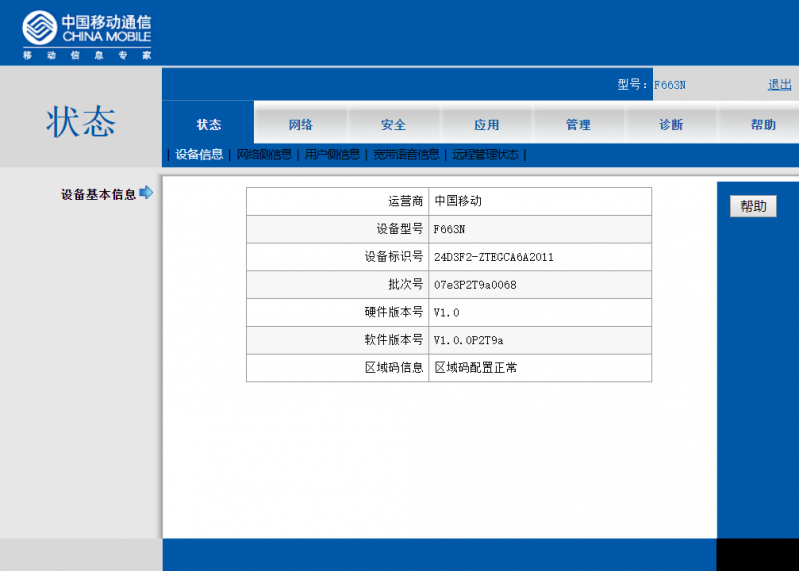Click device ID 24D3F2-ZTEGCA6A2011
799x571 pixels.
493,257
